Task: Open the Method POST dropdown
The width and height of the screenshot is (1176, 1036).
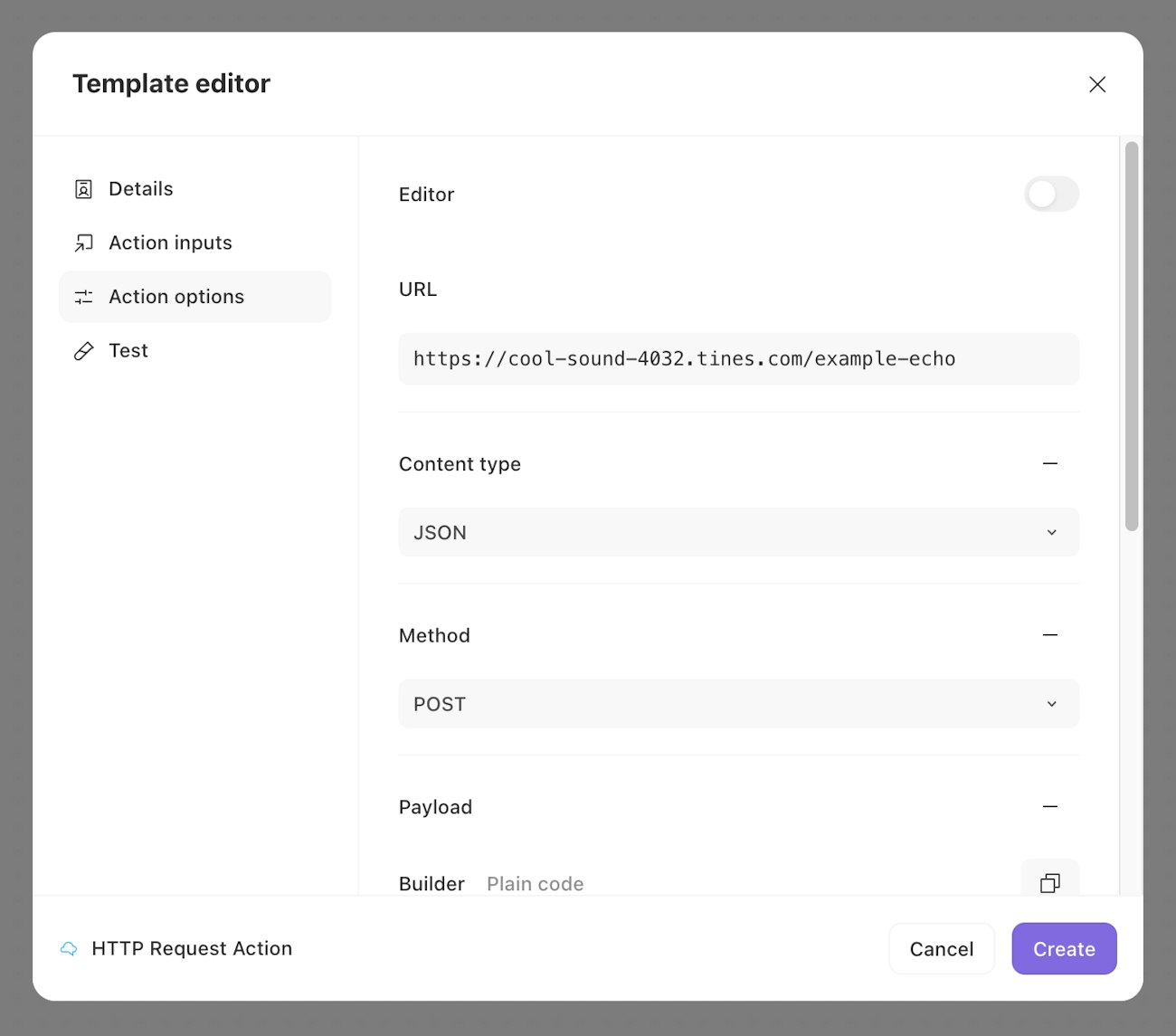Action: pyautogui.click(x=738, y=704)
